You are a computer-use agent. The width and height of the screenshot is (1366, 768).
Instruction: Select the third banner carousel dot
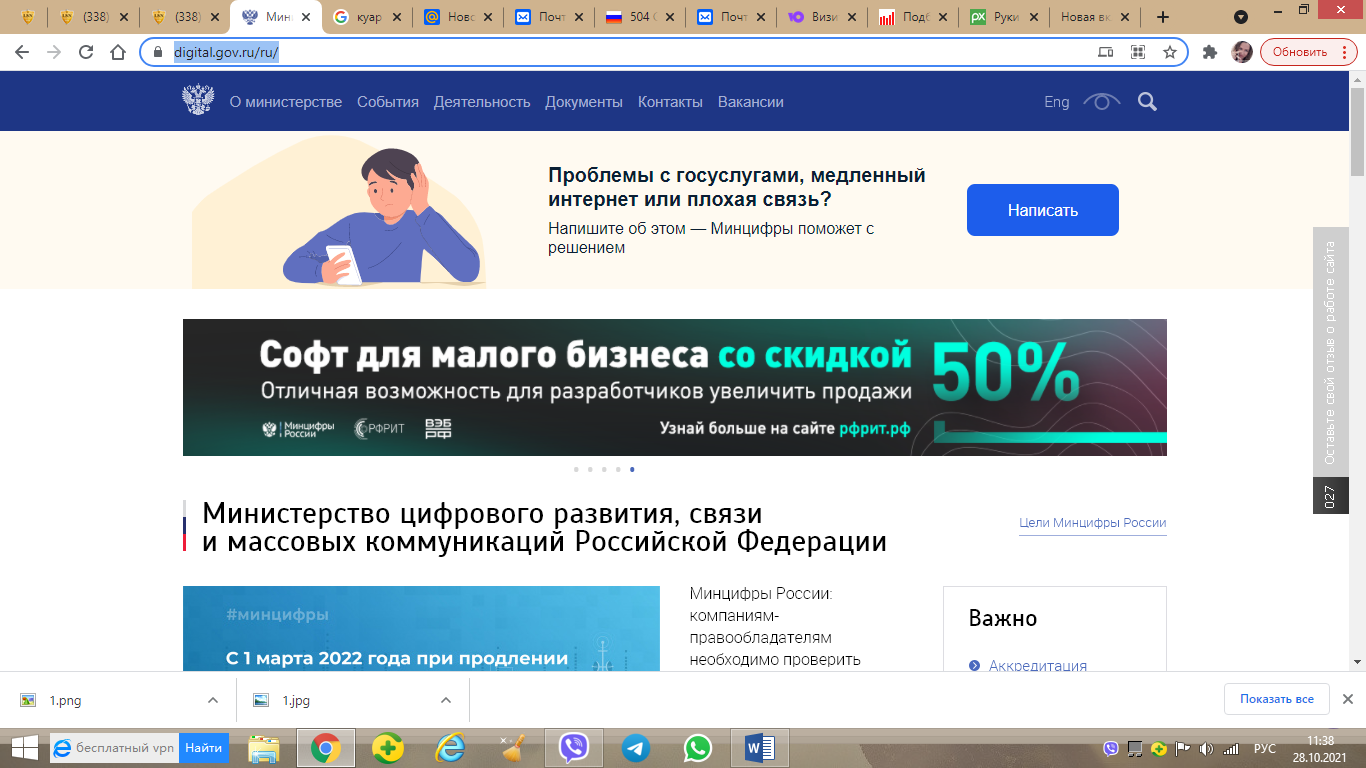click(604, 469)
